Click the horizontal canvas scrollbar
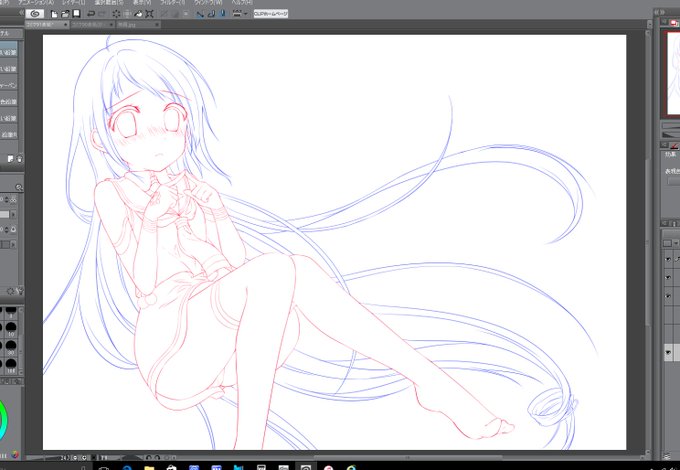Viewport: 680px width, 470px height. (x=408, y=457)
